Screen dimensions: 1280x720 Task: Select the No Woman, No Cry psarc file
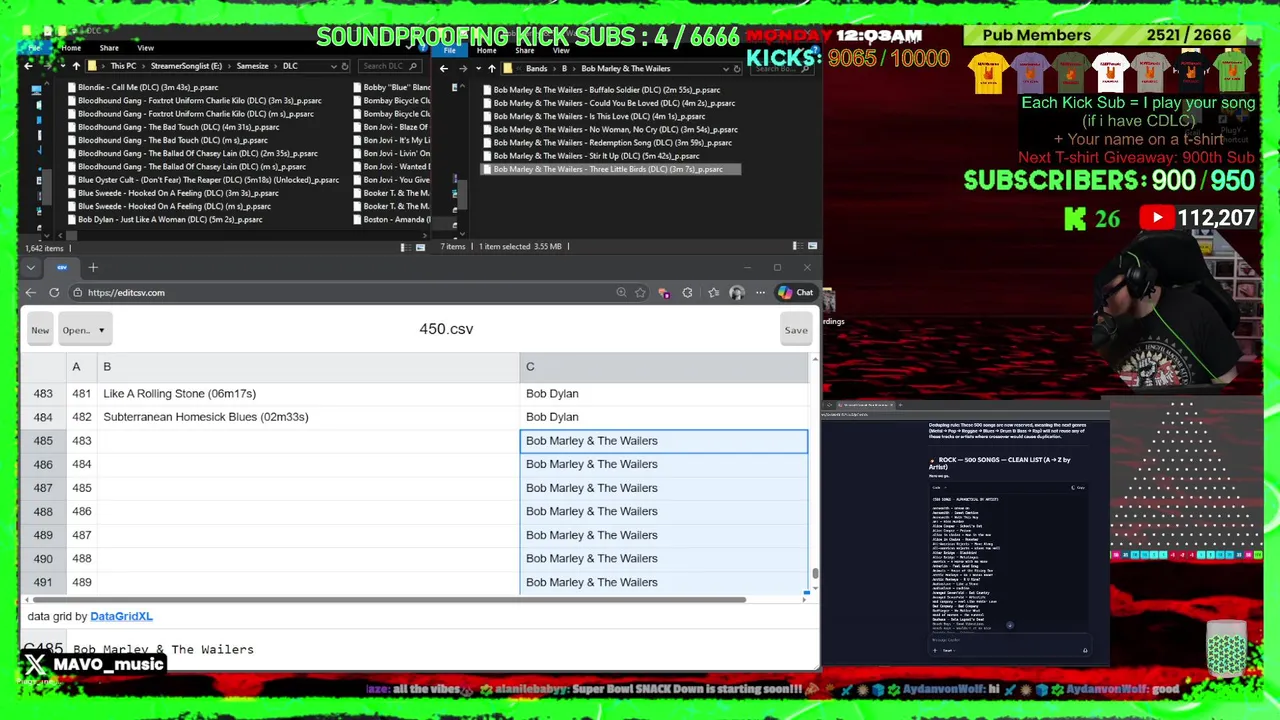pos(609,129)
